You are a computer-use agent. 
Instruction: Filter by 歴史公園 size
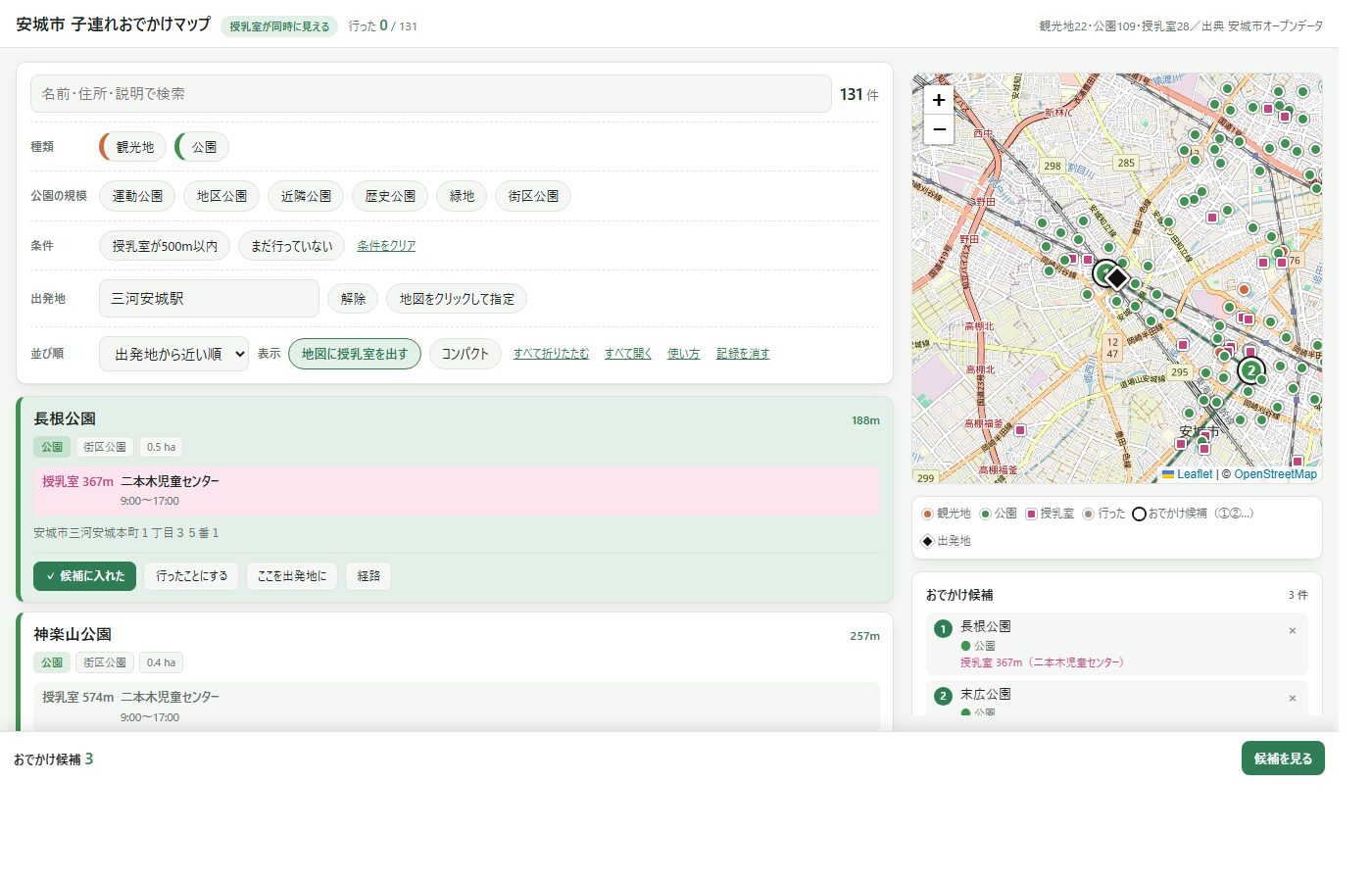tap(390, 196)
